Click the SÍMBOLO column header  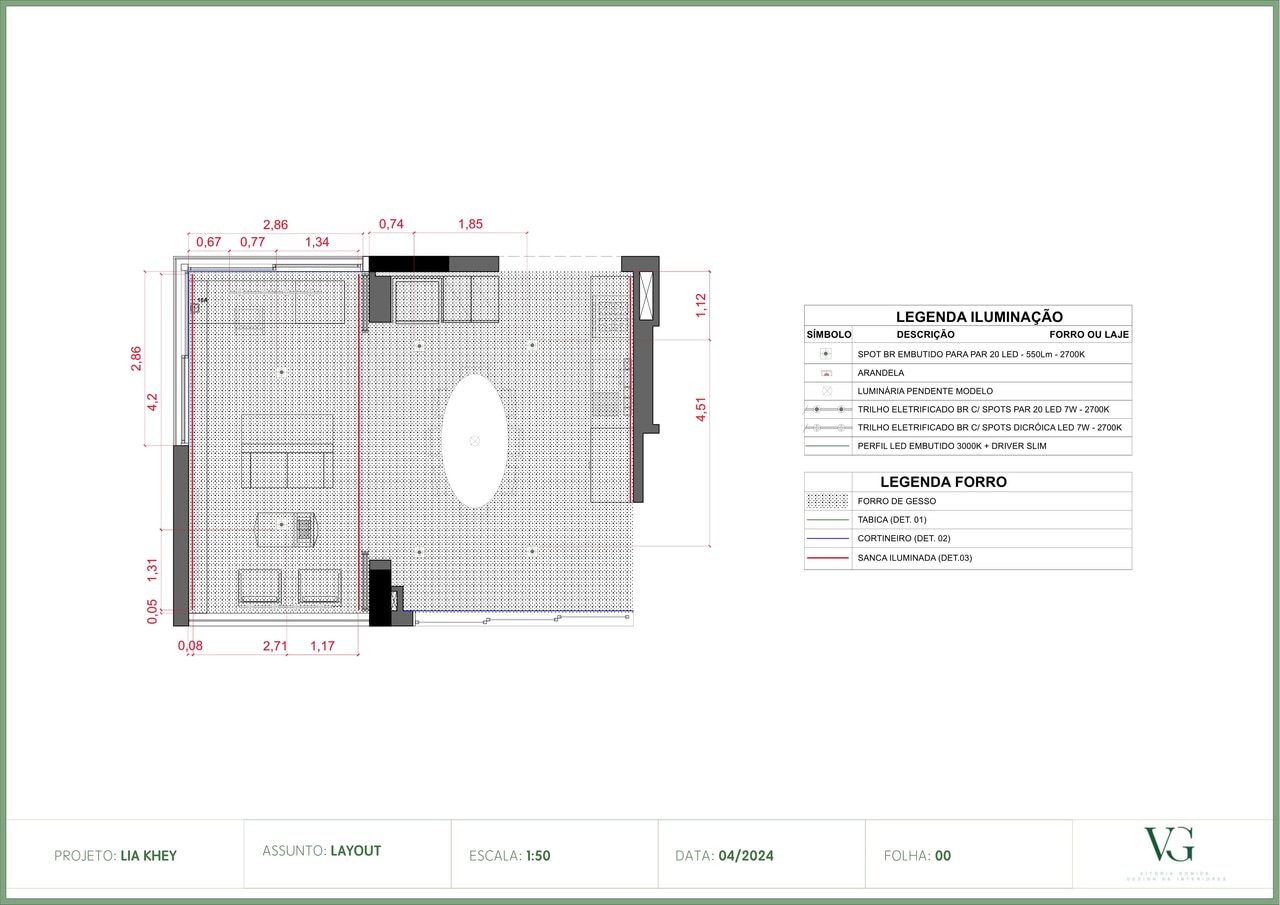(x=829, y=335)
